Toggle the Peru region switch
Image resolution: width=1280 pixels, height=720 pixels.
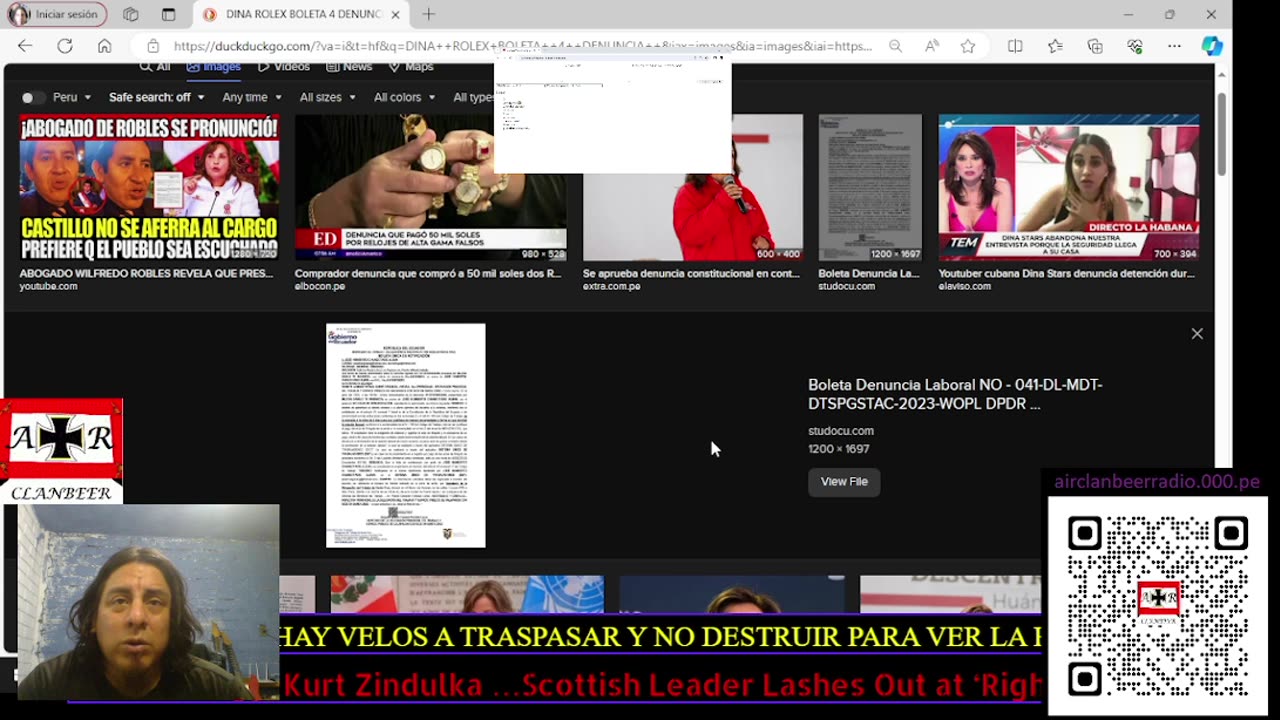[x=32, y=97]
